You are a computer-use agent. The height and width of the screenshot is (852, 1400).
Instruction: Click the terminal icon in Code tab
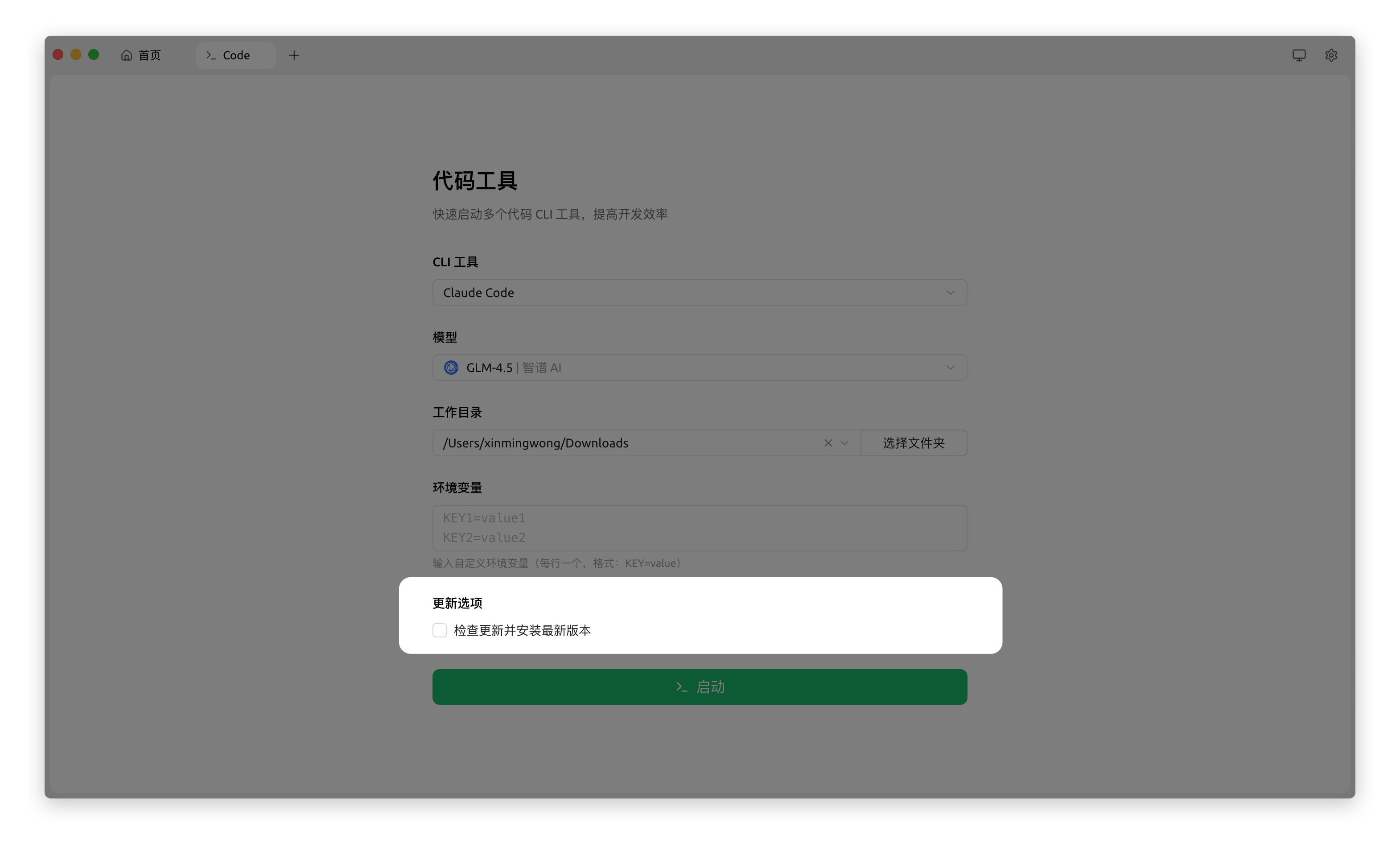point(211,55)
